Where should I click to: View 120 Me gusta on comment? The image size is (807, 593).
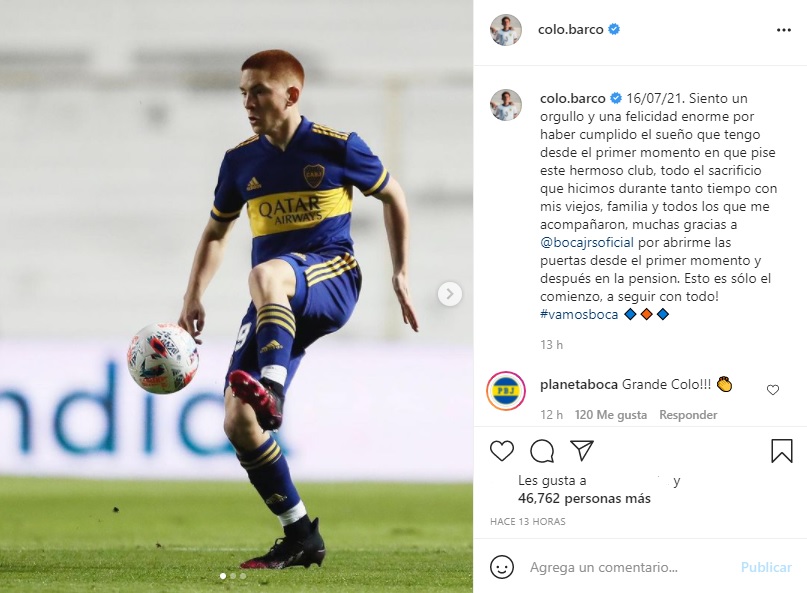point(610,415)
